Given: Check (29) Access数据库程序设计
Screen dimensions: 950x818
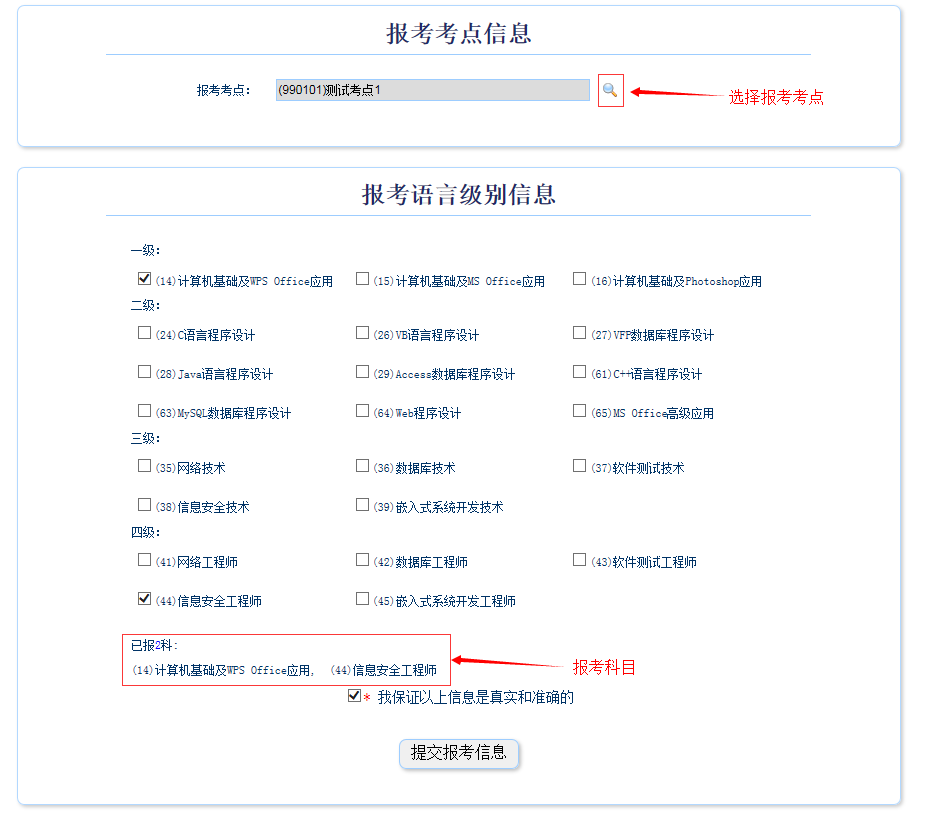Looking at the screenshot, I should pos(362,372).
